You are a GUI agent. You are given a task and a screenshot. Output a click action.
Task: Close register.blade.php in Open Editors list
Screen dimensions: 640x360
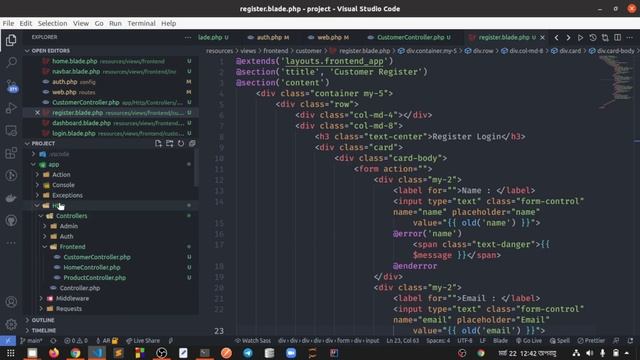pos(37,113)
